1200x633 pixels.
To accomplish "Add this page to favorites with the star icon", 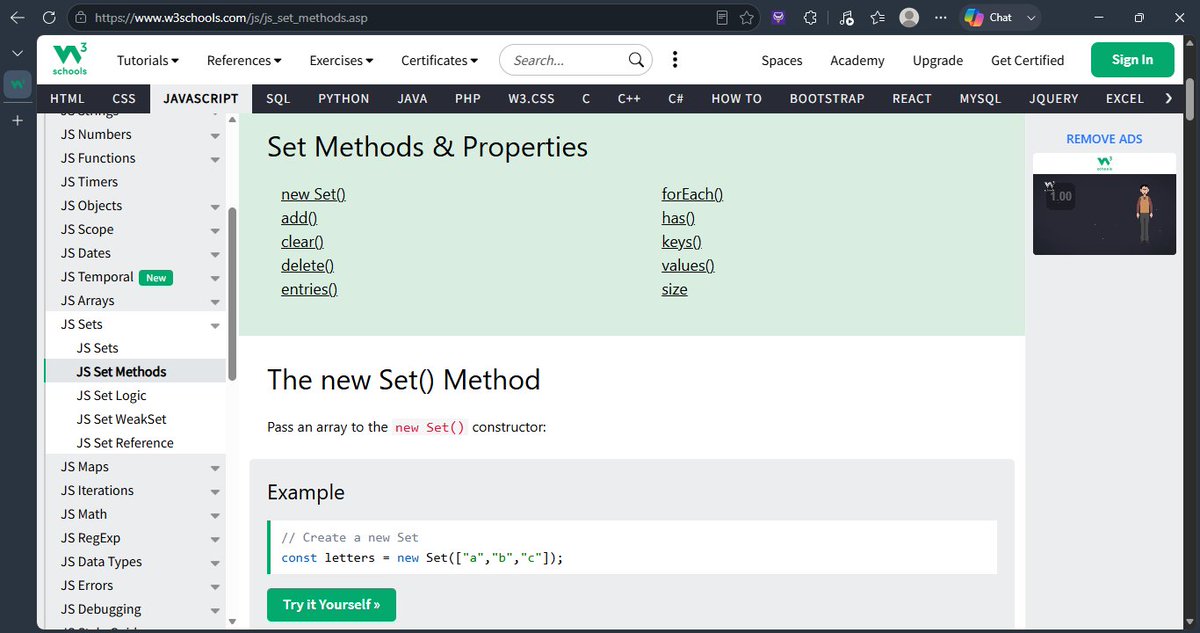I will click(x=747, y=18).
